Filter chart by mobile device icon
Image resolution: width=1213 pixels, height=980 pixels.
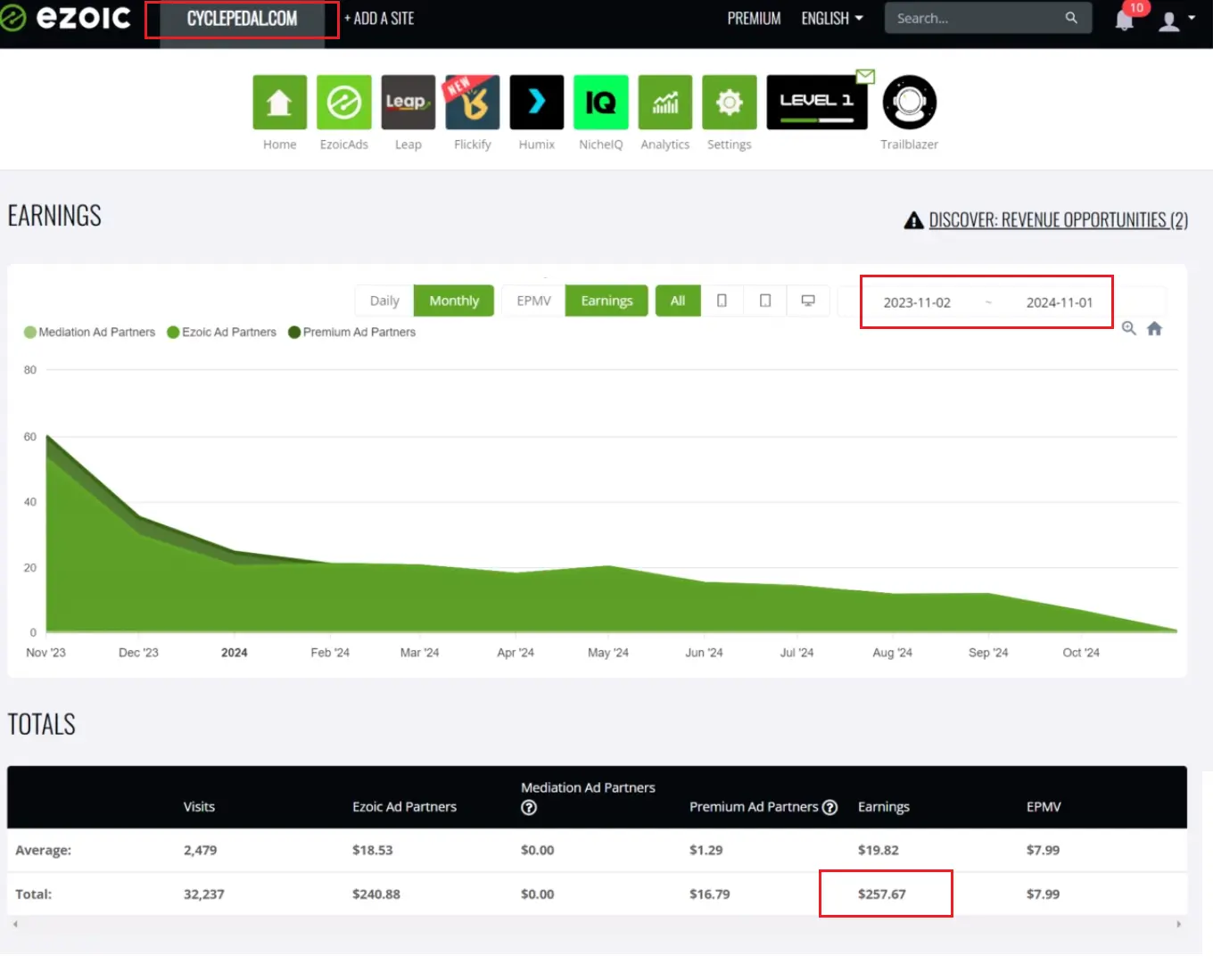point(722,301)
